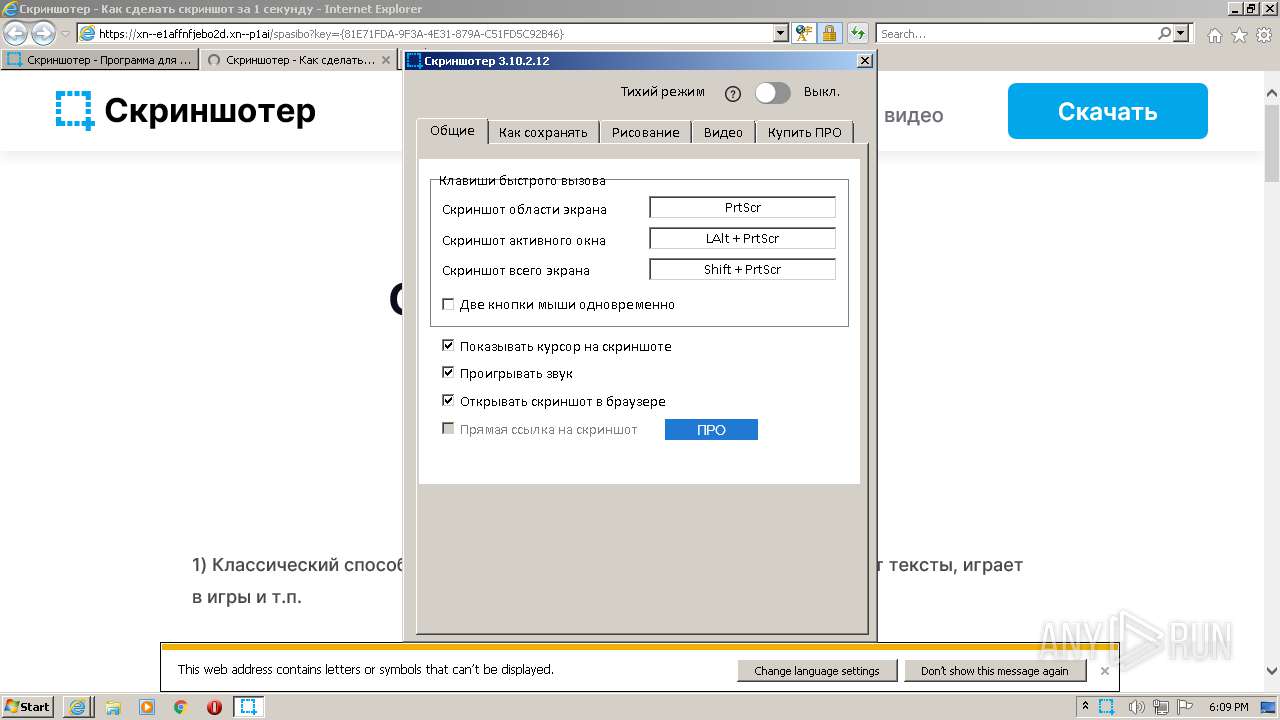The image size is (1280, 720).
Task: Click the Back button's recent pages dropdown arrow
Action: tap(65, 34)
